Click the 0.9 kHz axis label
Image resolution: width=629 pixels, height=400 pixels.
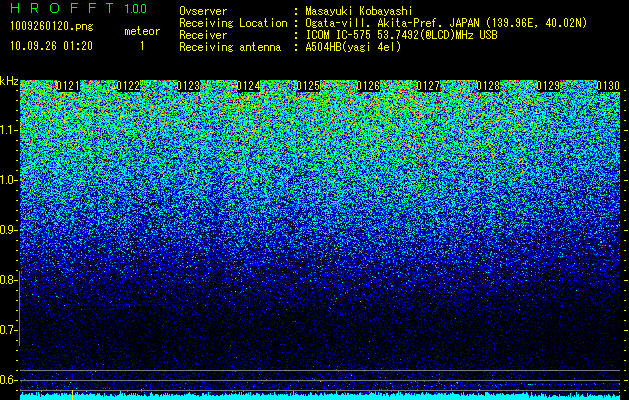click(8, 230)
